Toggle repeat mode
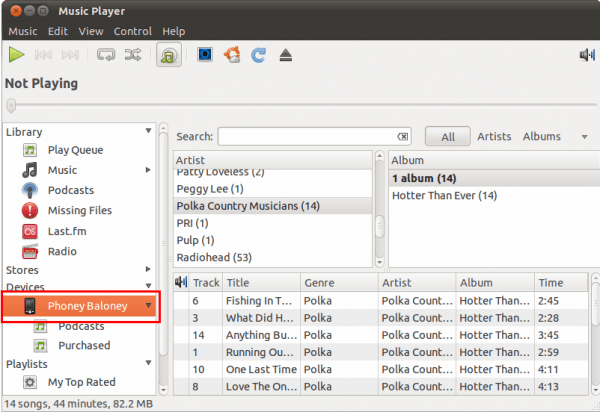The image size is (600, 412). coord(106,55)
